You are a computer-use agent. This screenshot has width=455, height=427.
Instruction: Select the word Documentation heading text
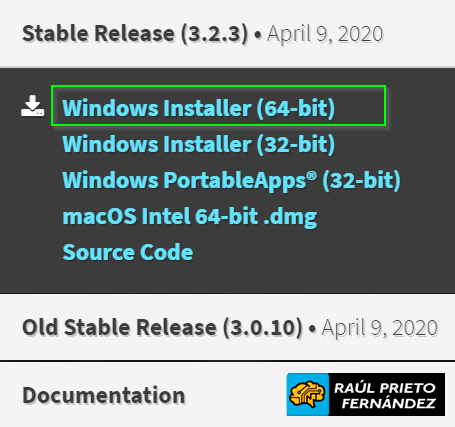[x=104, y=395]
